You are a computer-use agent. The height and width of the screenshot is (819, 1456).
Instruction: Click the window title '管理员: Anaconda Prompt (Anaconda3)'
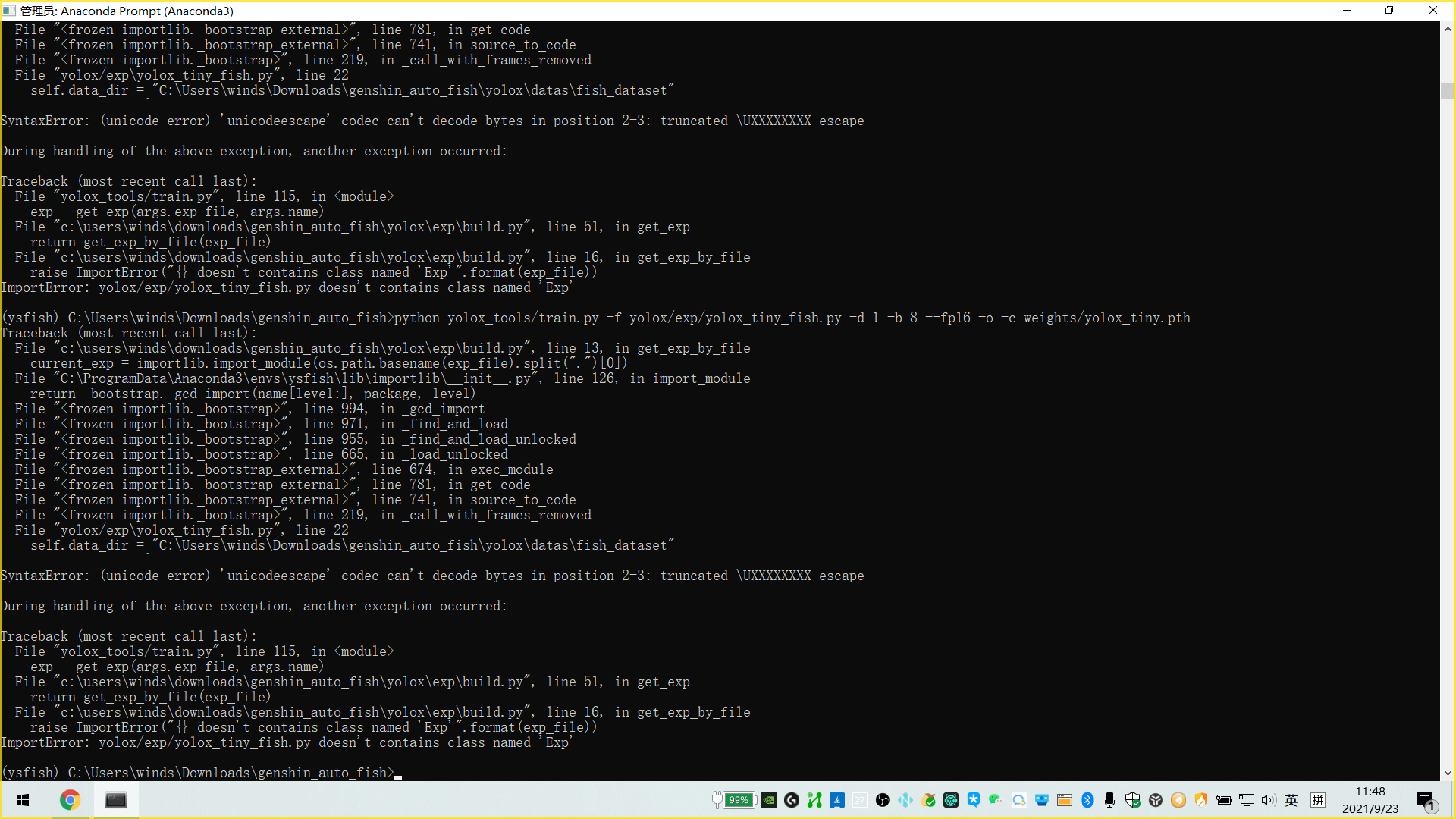tap(127, 11)
